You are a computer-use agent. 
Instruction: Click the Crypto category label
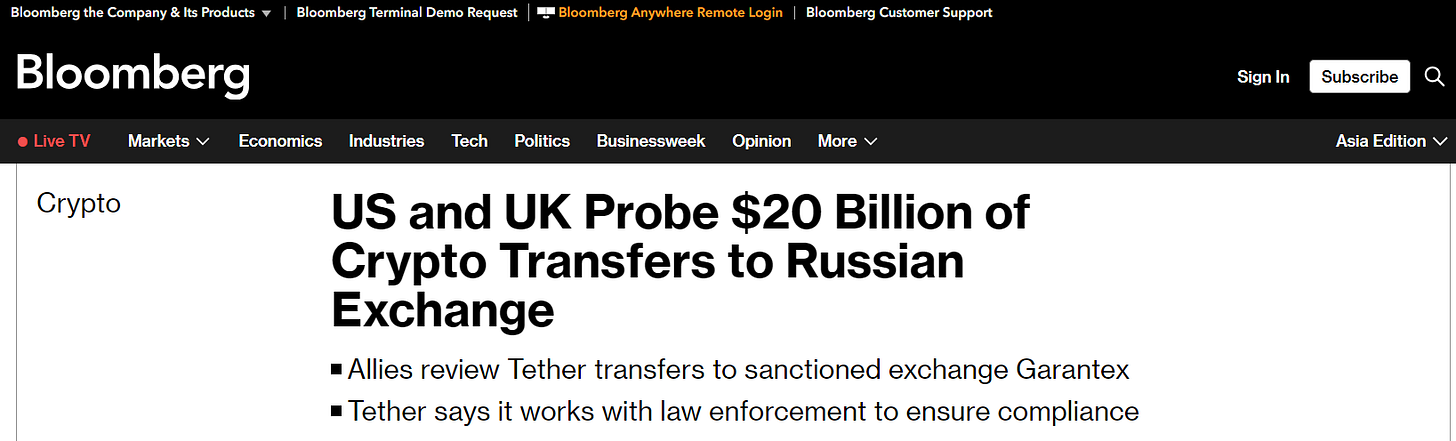(78, 203)
